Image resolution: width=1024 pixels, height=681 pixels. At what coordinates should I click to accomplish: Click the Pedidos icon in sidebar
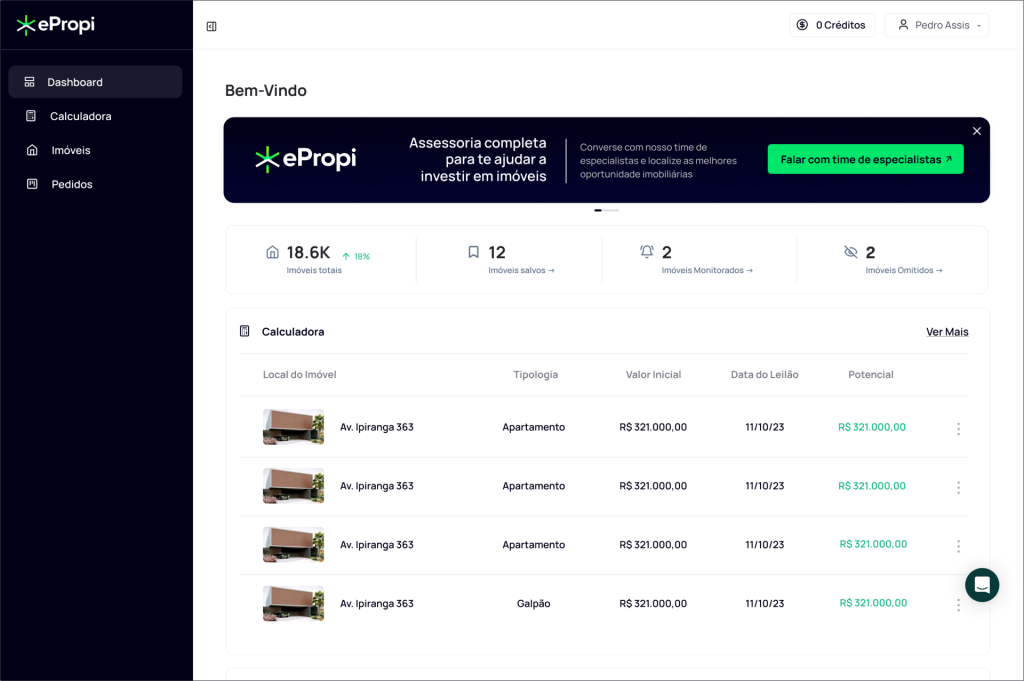click(x=32, y=183)
